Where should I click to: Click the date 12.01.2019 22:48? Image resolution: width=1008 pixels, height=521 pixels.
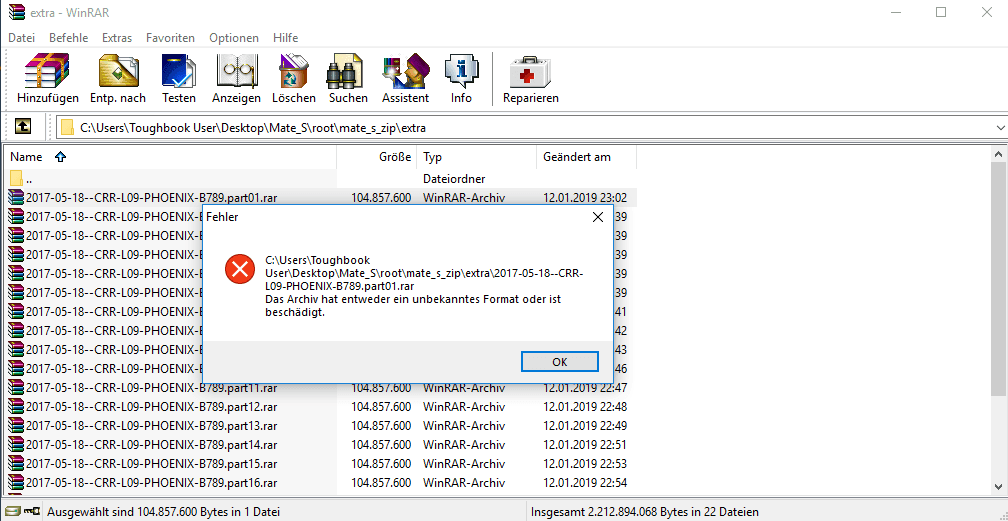pos(585,407)
